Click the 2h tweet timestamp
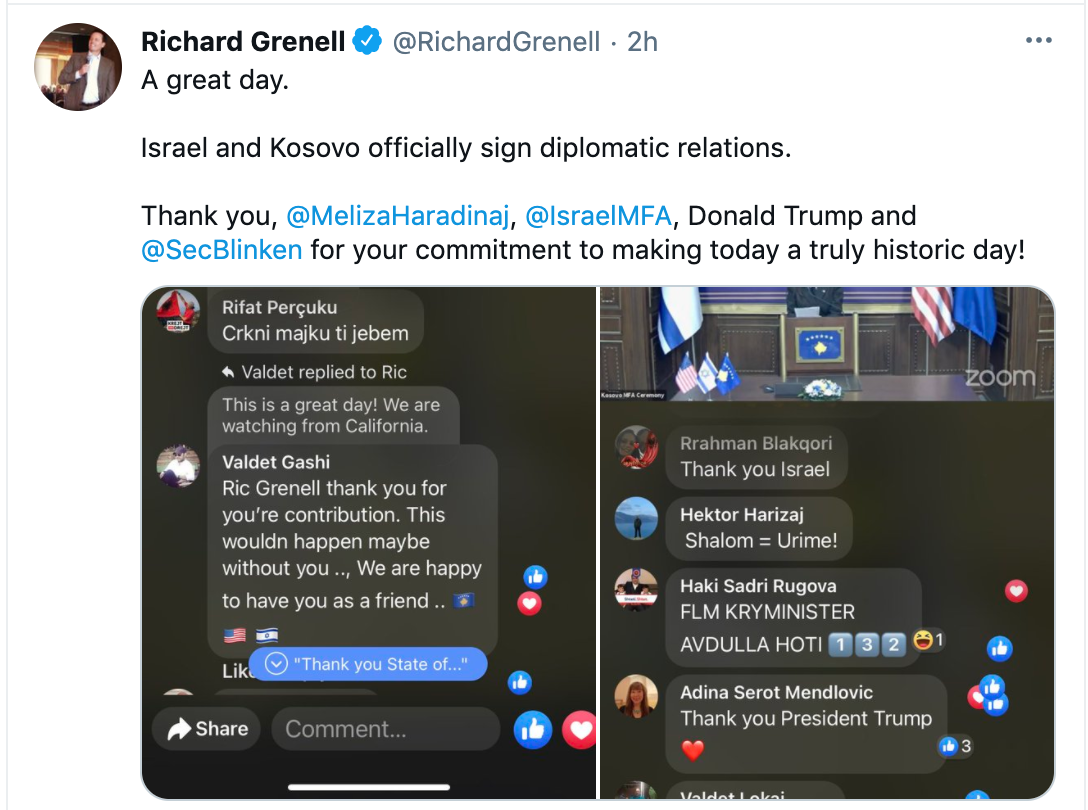 pos(642,42)
